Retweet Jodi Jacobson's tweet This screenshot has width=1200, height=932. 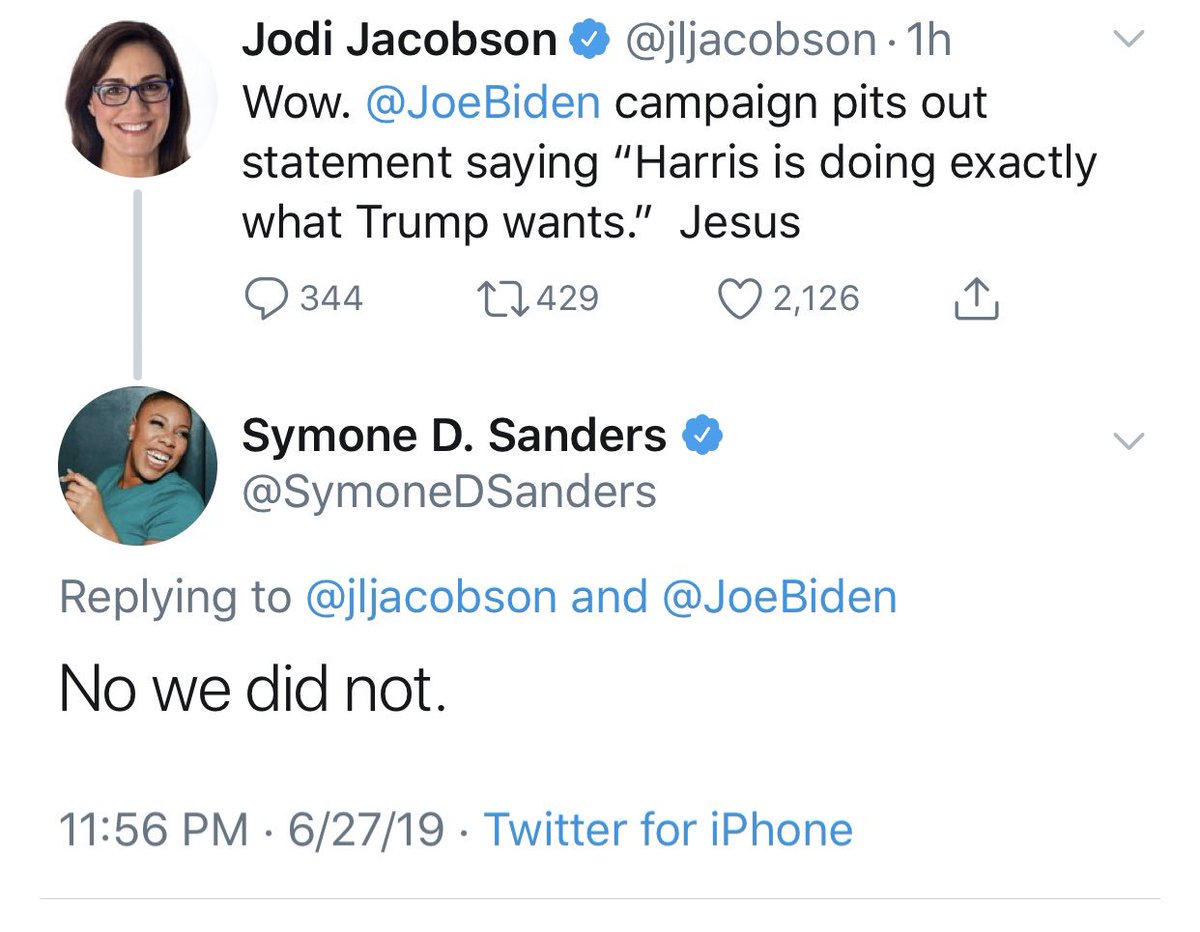point(502,298)
